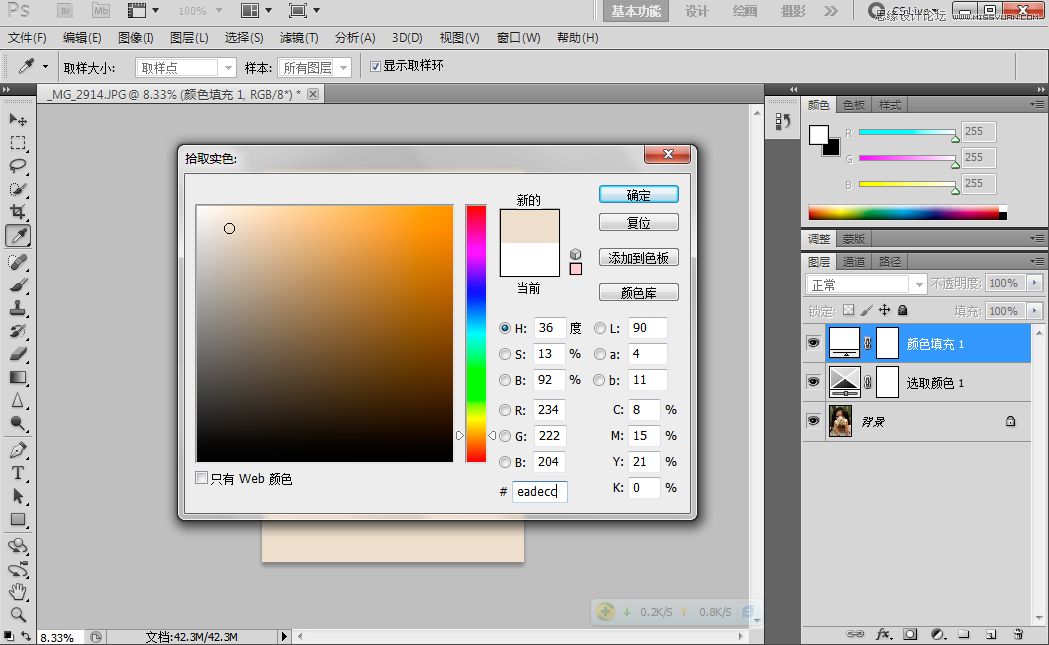Image resolution: width=1049 pixels, height=645 pixels.
Task: Click the vertical hue slider strip
Action: click(476, 333)
